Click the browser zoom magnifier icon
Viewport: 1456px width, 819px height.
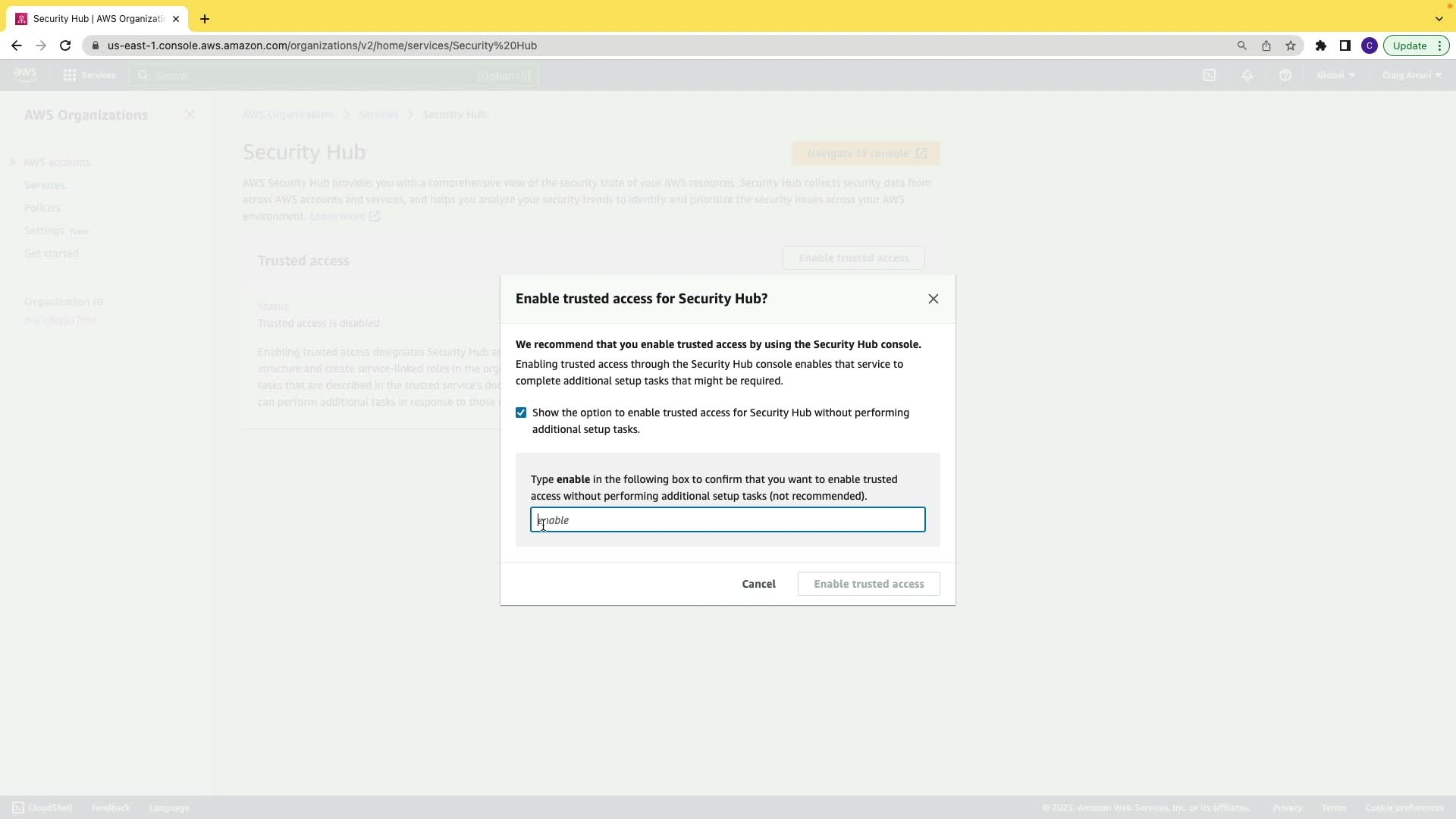1241,45
